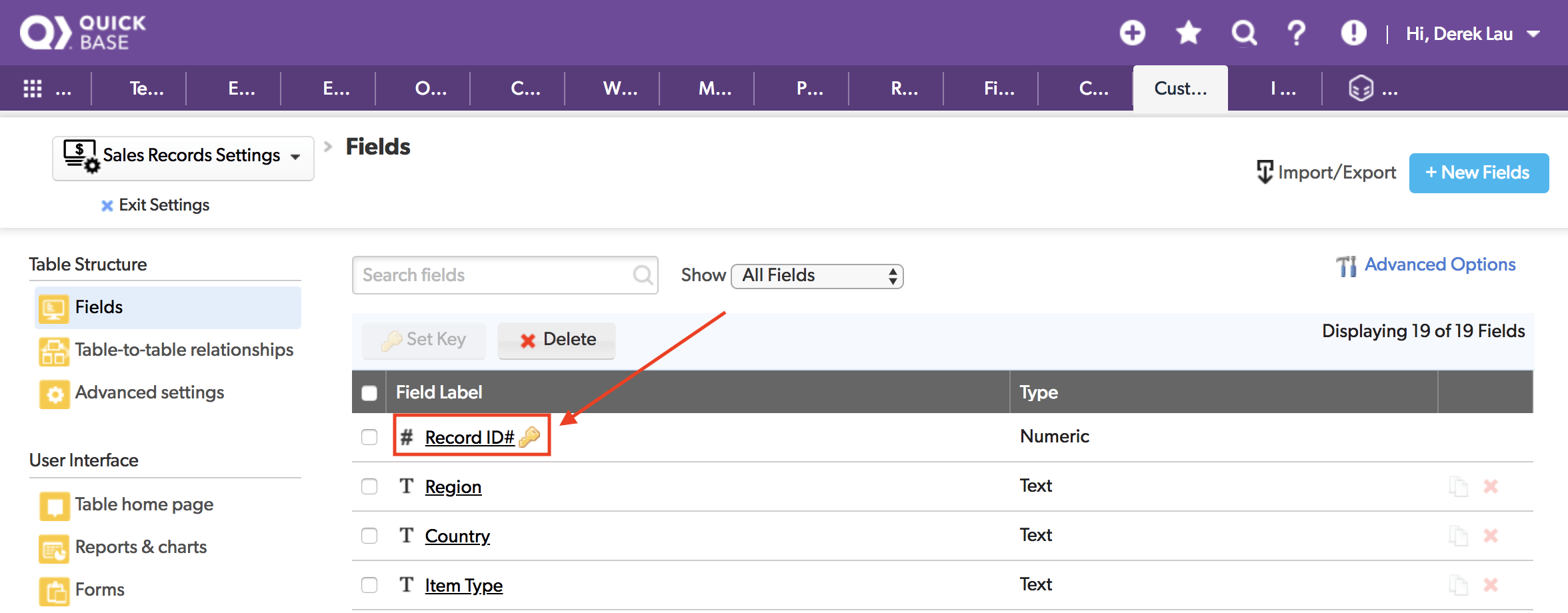The width and height of the screenshot is (1568, 613).
Task: Open the favorites star icon
Action: (x=1187, y=32)
